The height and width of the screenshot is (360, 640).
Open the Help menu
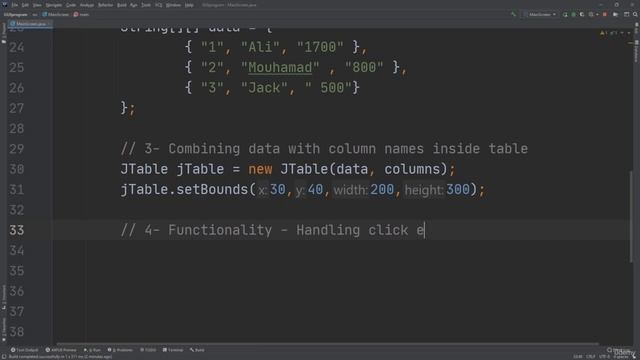[x=189, y=5]
